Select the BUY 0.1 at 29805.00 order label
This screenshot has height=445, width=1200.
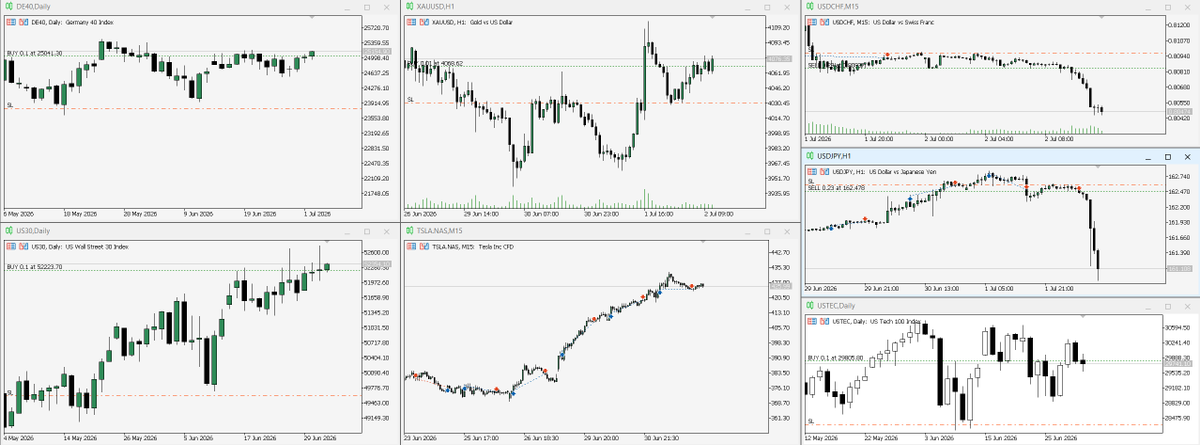834,357
